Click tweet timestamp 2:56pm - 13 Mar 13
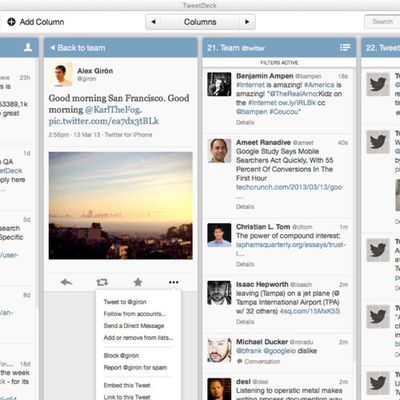The image size is (400, 400). click(75, 135)
